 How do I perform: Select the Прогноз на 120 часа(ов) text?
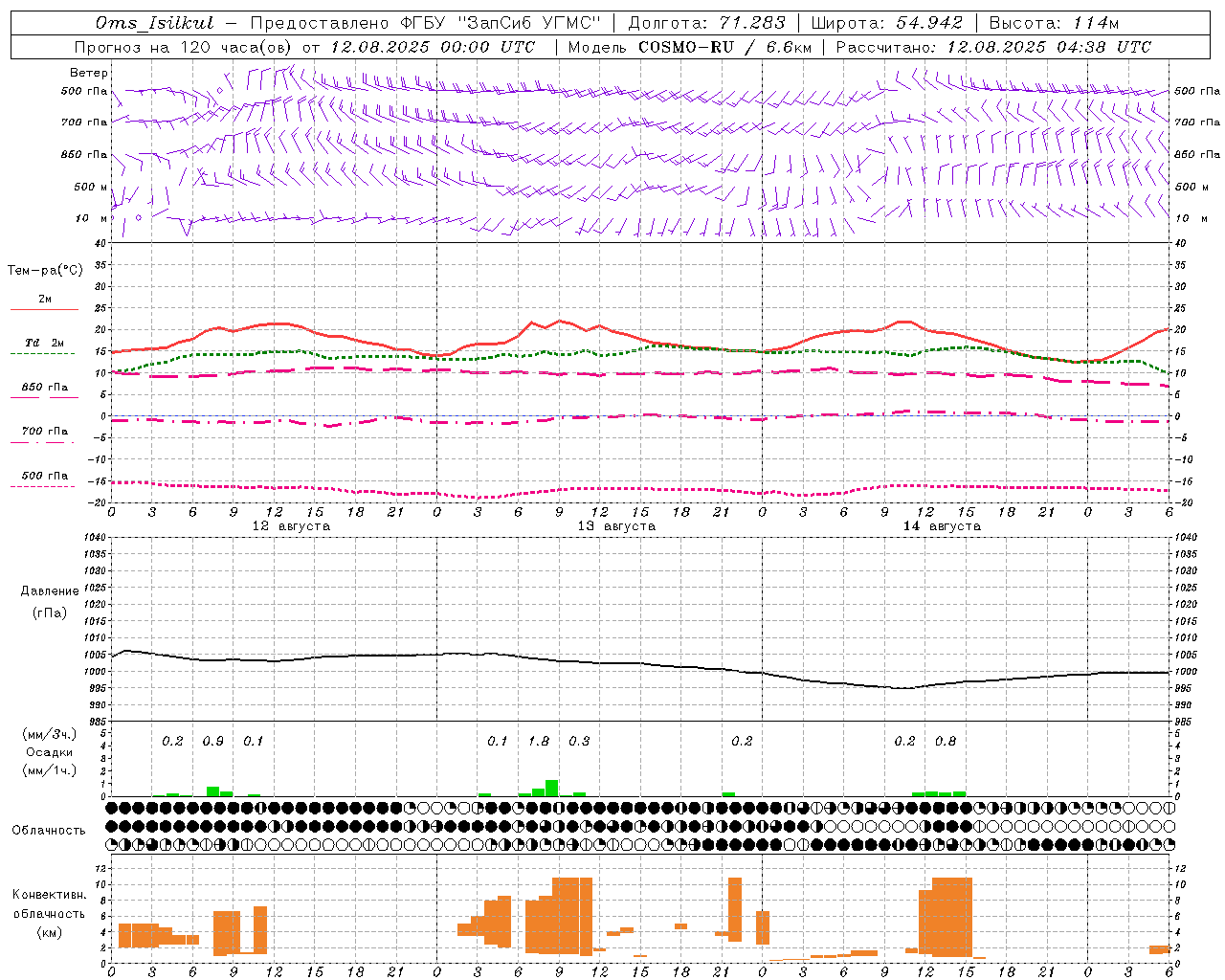pos(185,47)
